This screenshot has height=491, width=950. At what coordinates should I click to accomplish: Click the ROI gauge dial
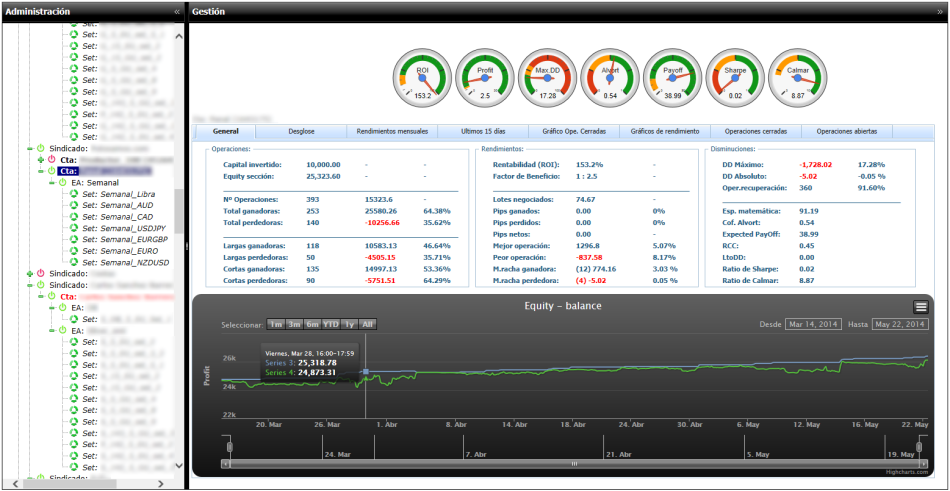(x=422, y=77)
